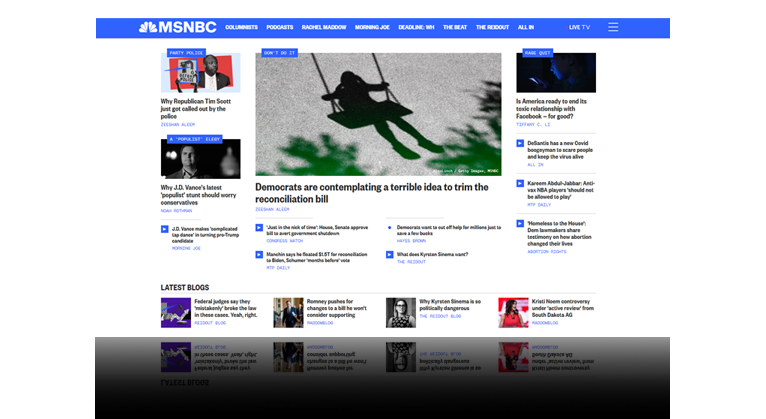The height and width of the screenshot is (419, 766).
Task: Play the J.D. Vance tap dance video icon
Action: click(x=165, y=229)
